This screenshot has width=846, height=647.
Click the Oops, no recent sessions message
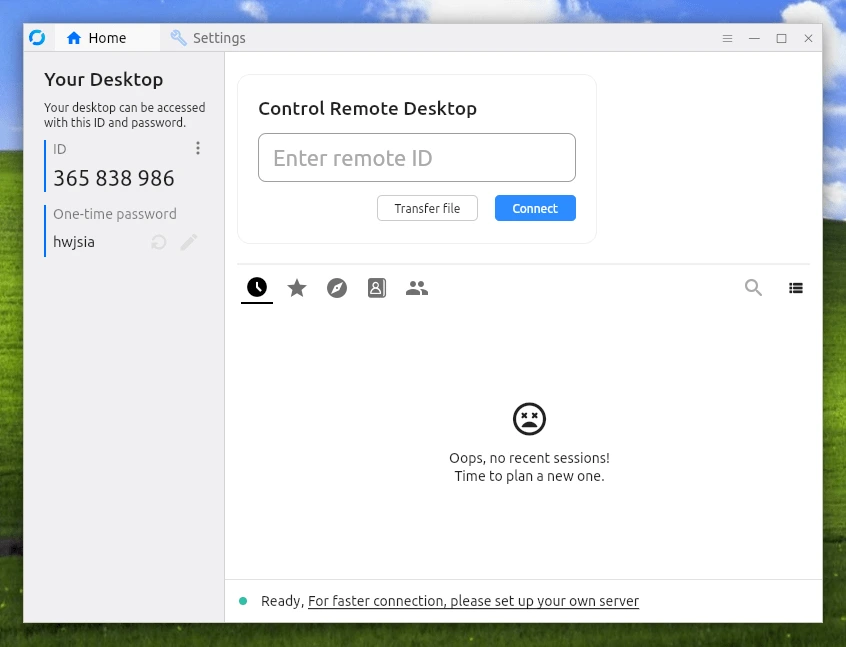(529, 458)
